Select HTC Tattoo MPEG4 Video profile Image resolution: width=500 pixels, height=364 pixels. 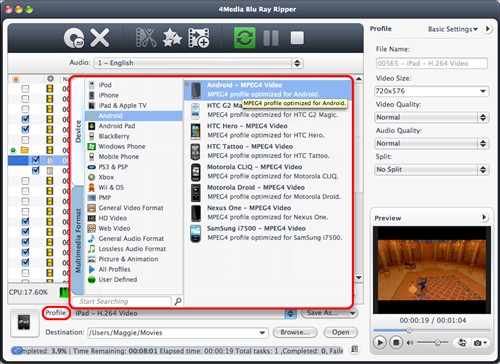pyautogui.click(x=268, y=151)
